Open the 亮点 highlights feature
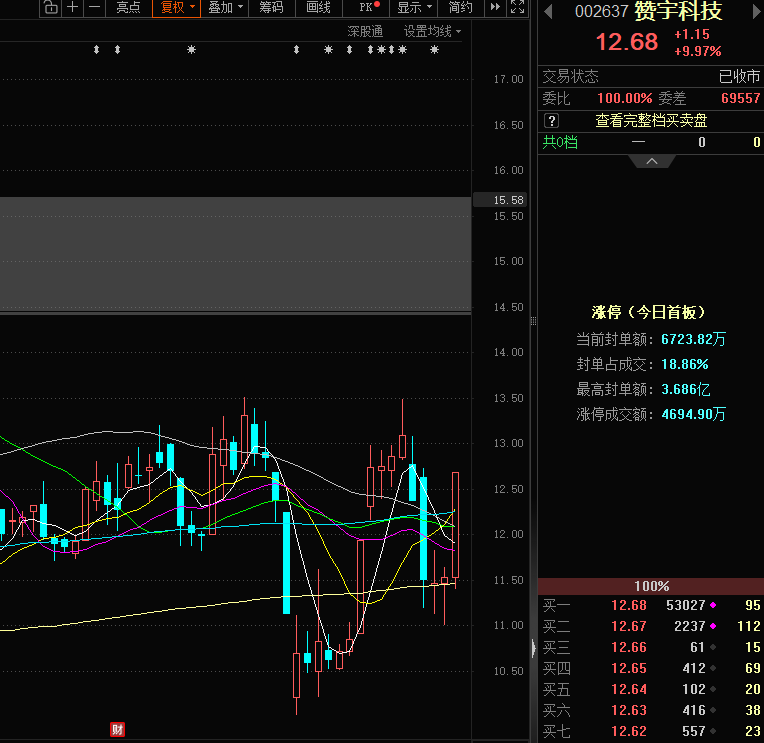 tap(129, 7)
